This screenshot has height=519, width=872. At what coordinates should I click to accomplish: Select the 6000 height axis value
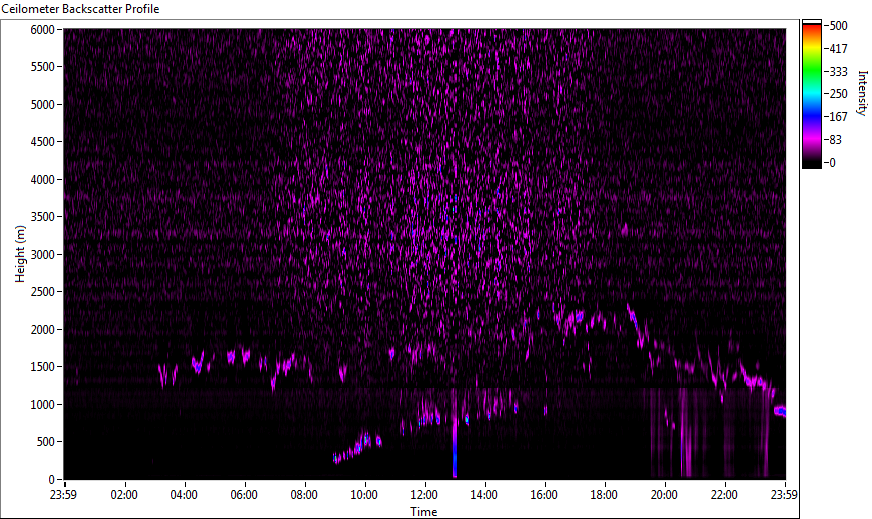[x=43, y=29]
